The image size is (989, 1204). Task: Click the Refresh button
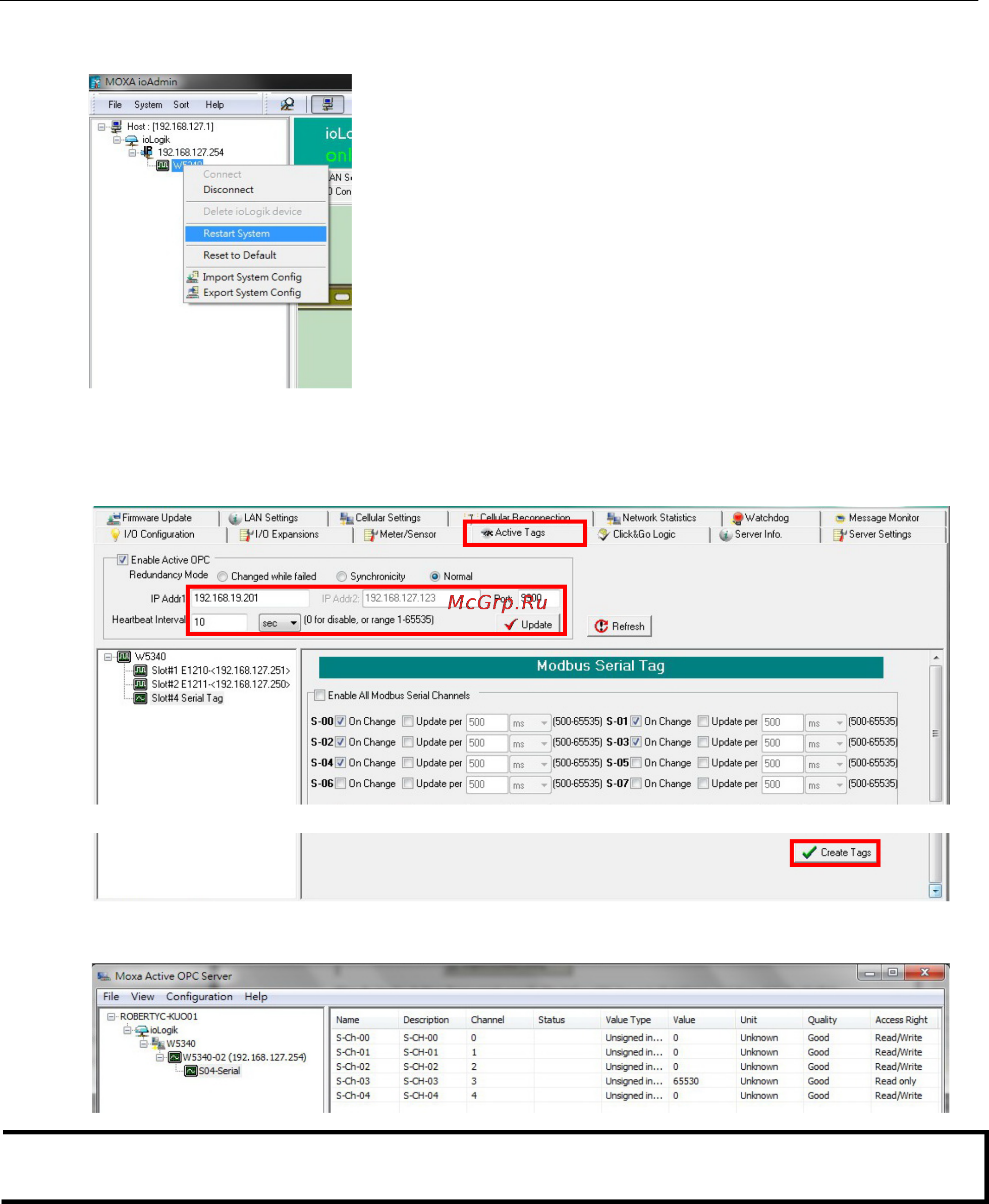(x=619, y=626)
